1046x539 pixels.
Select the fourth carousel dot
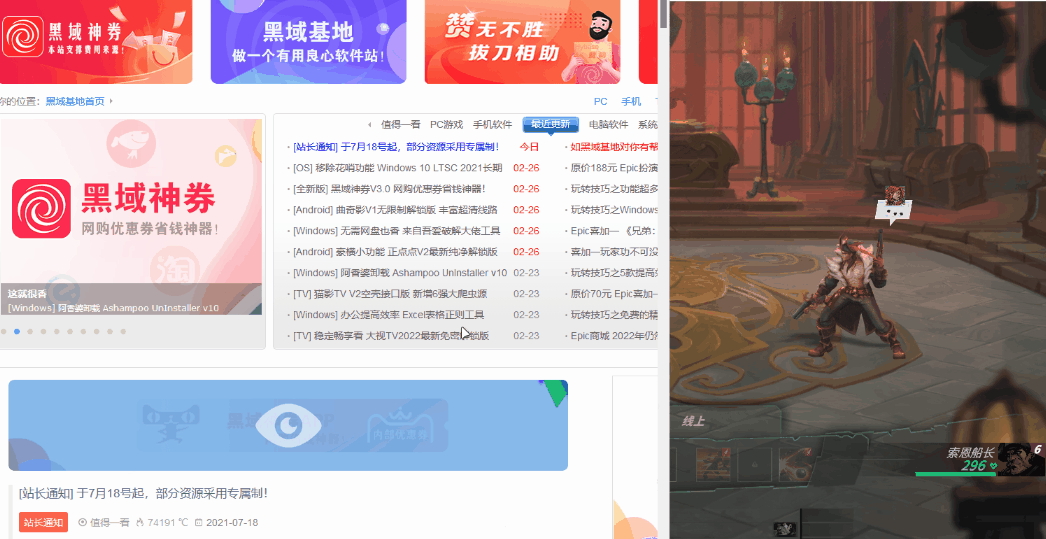[x=43, y=332]
